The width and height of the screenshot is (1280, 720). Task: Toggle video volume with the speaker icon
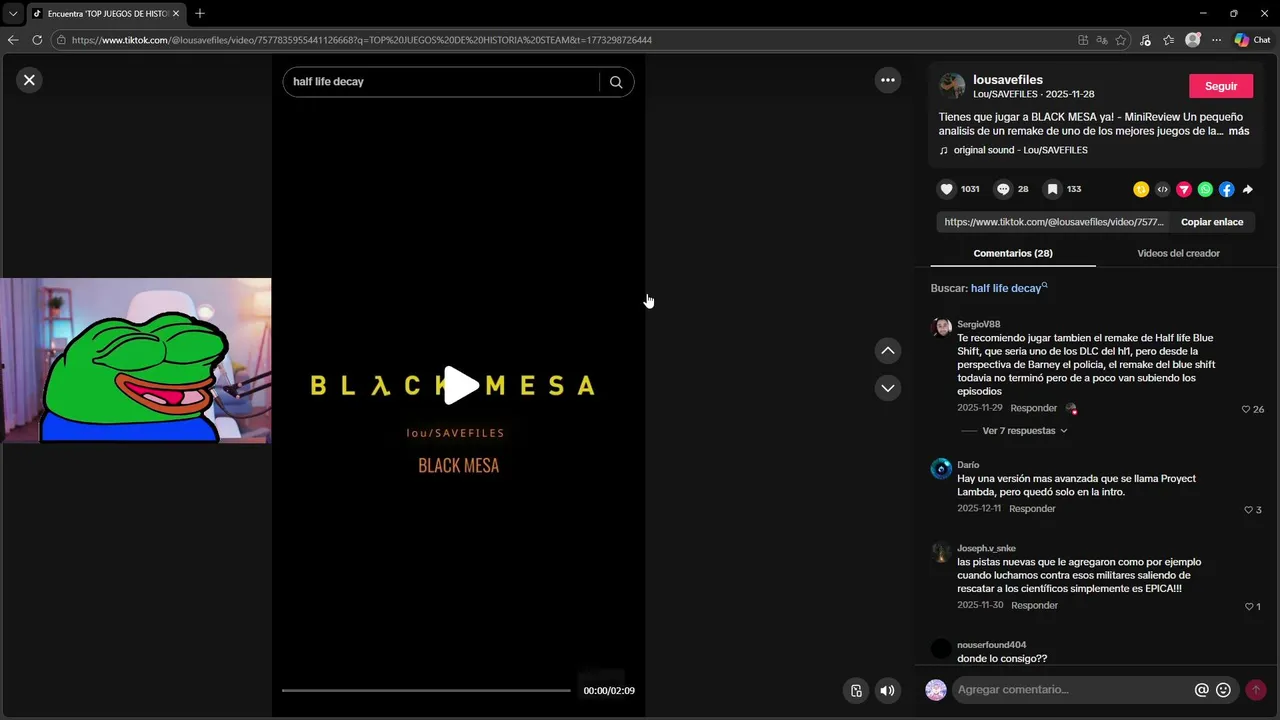coord(887,690)
